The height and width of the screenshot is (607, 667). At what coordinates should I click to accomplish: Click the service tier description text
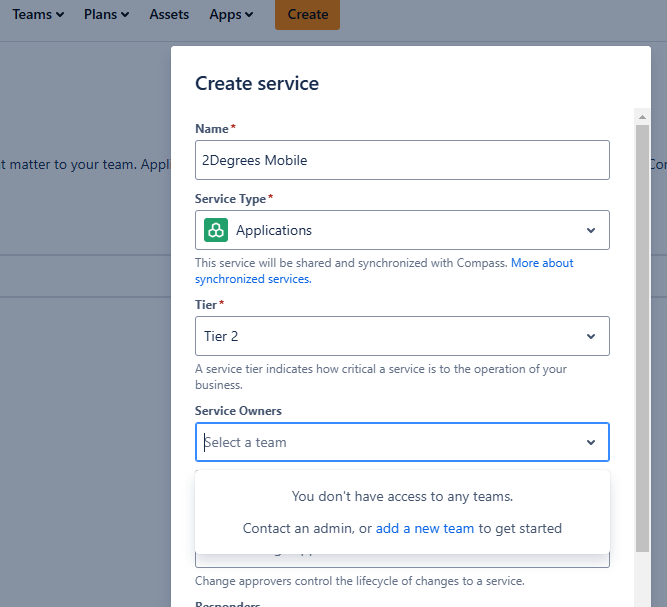tap(381, 377)
